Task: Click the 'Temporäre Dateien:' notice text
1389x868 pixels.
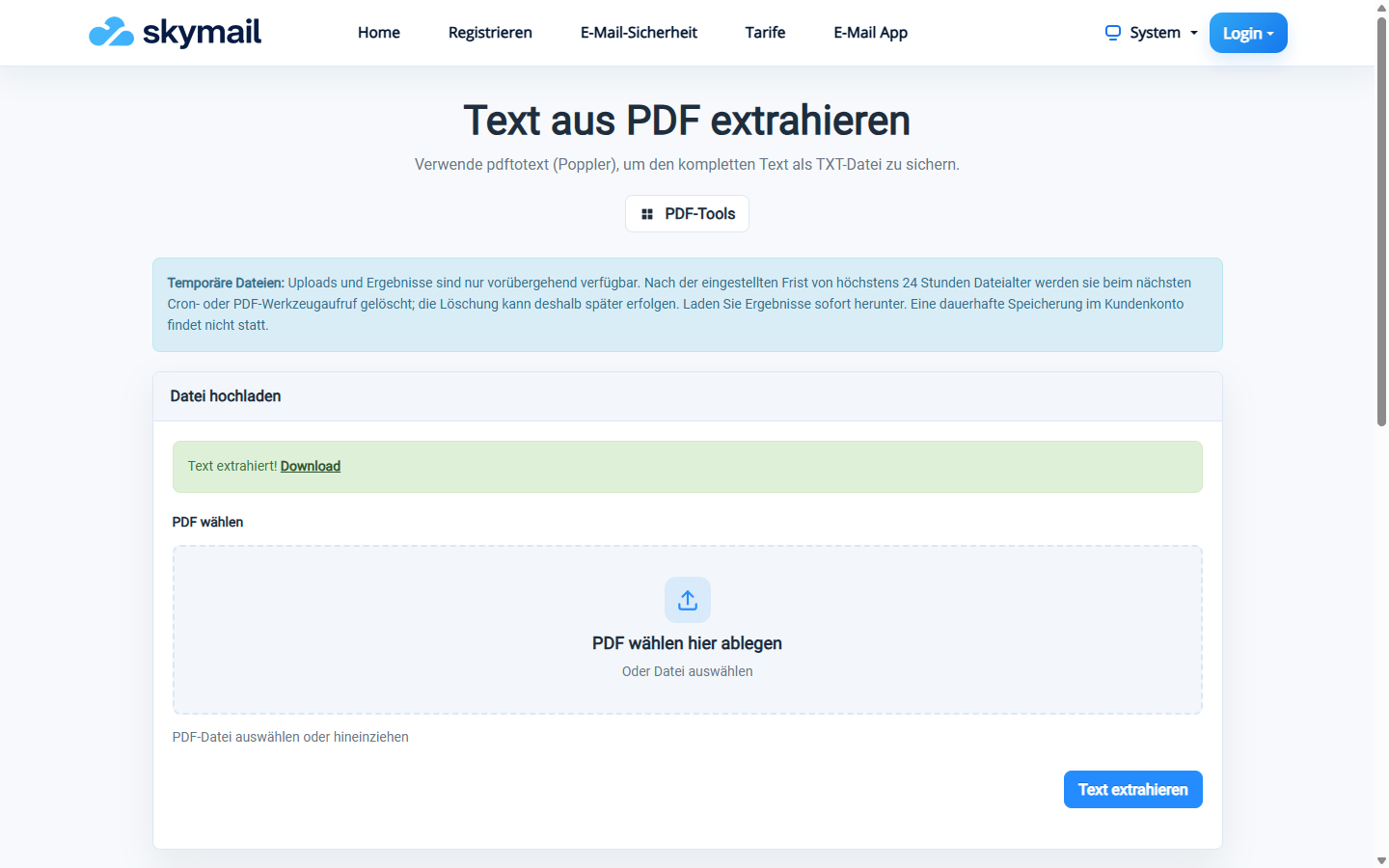Action: click(x=226, y=283)
